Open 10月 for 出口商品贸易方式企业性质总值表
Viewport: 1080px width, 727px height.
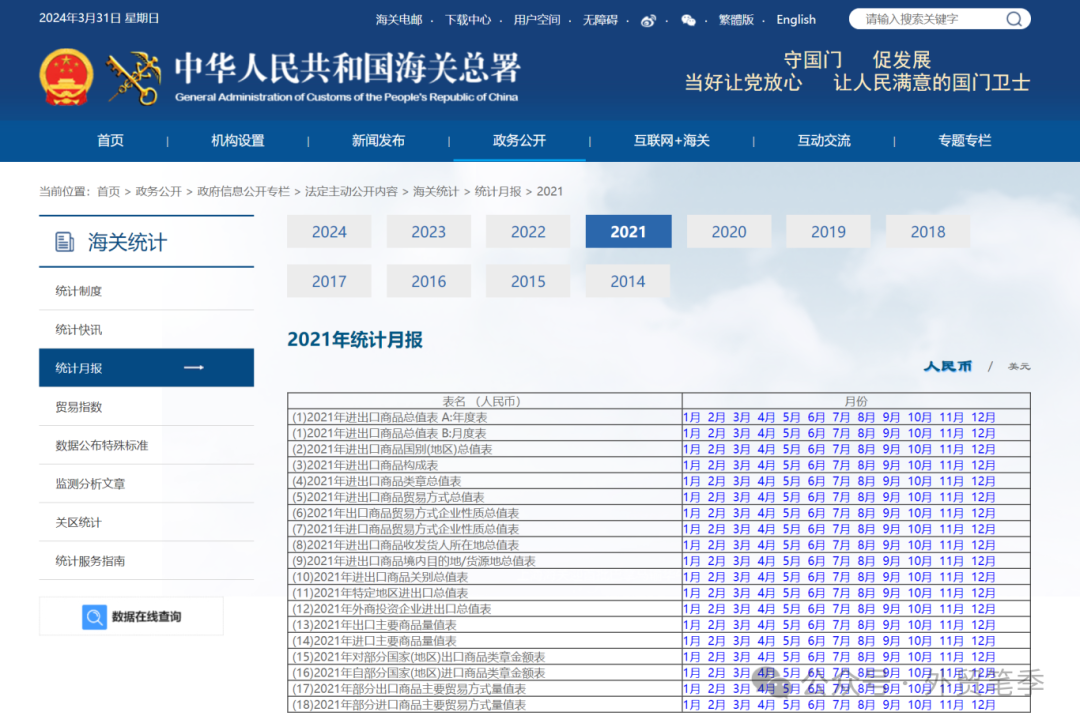pos(920,513)
